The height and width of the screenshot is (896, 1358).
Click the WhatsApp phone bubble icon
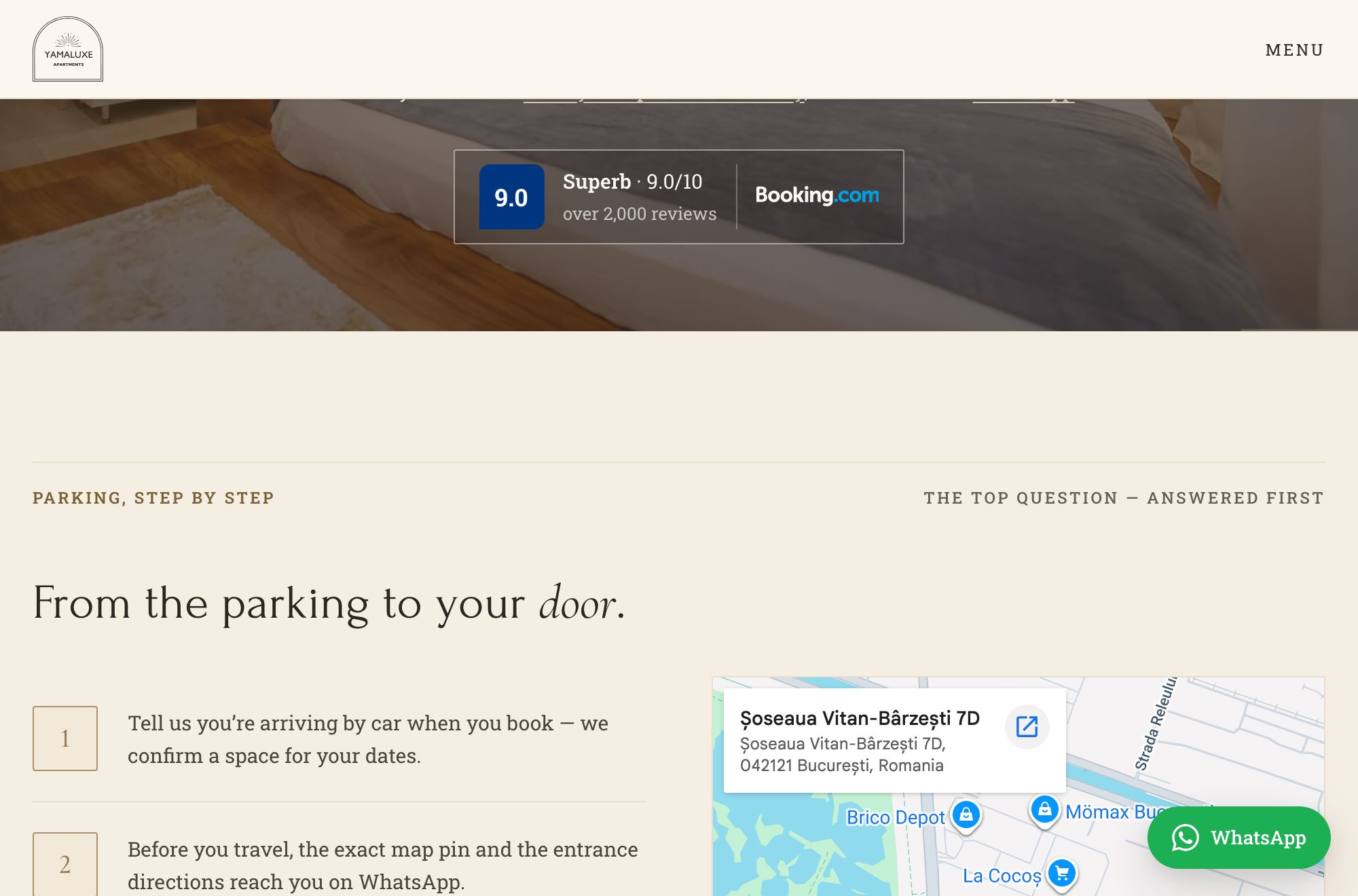pyautogui.click(x=1185, y=838)
